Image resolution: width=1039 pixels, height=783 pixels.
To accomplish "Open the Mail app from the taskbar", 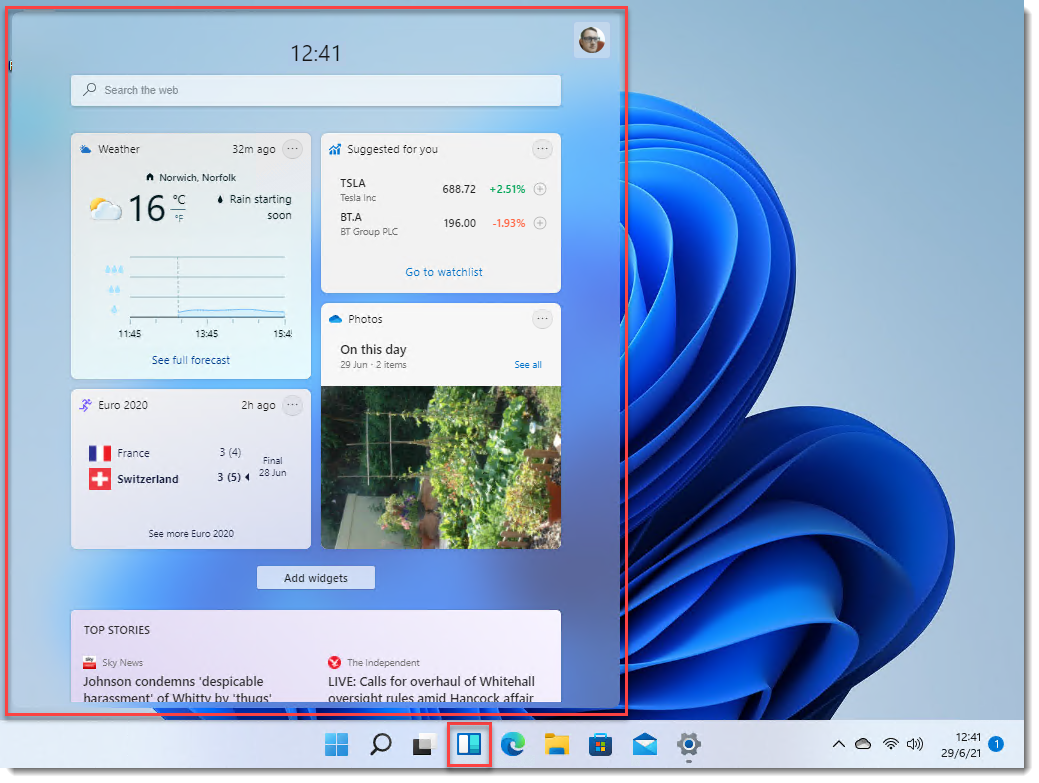I will click(644, 744).
